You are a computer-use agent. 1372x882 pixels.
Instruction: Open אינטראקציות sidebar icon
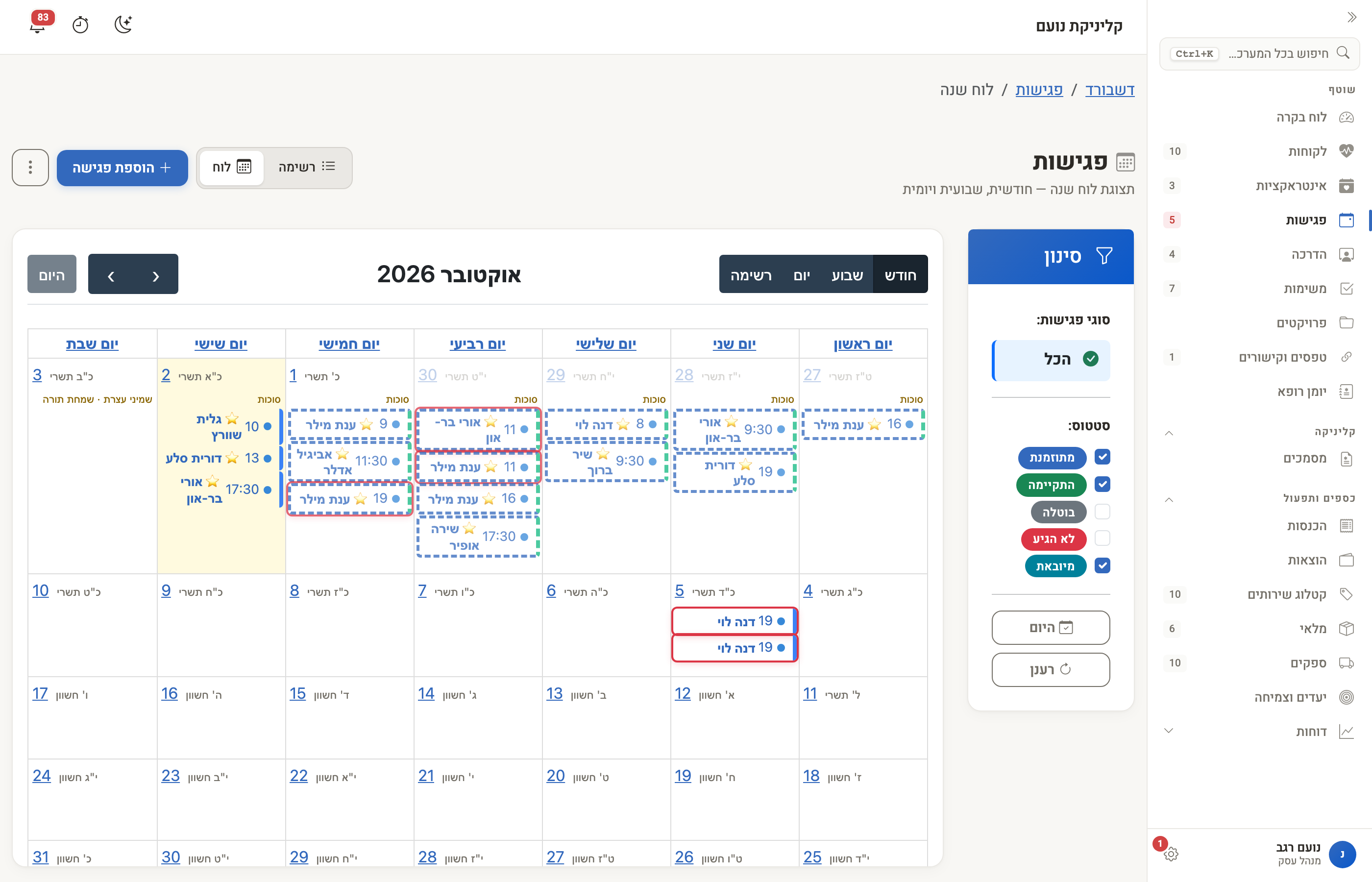pyautogui.click(x=1346, y=186)
